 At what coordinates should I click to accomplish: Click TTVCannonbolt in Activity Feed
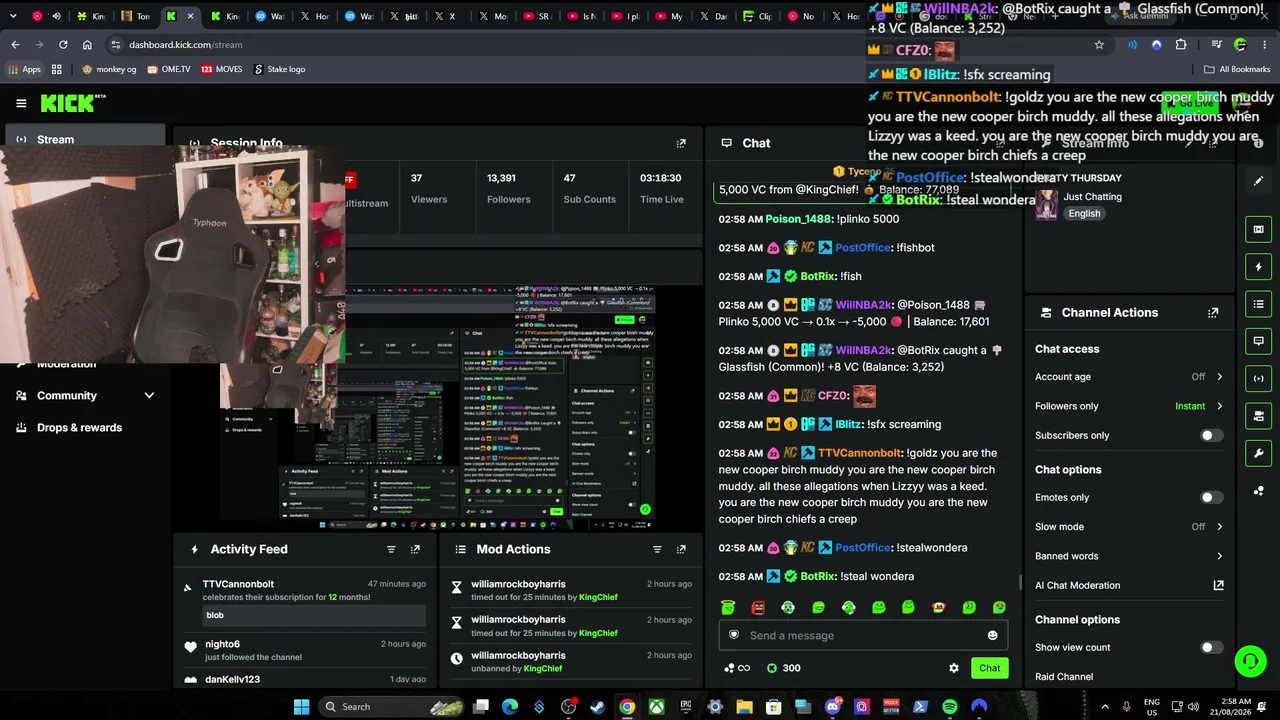coord(238,584)
